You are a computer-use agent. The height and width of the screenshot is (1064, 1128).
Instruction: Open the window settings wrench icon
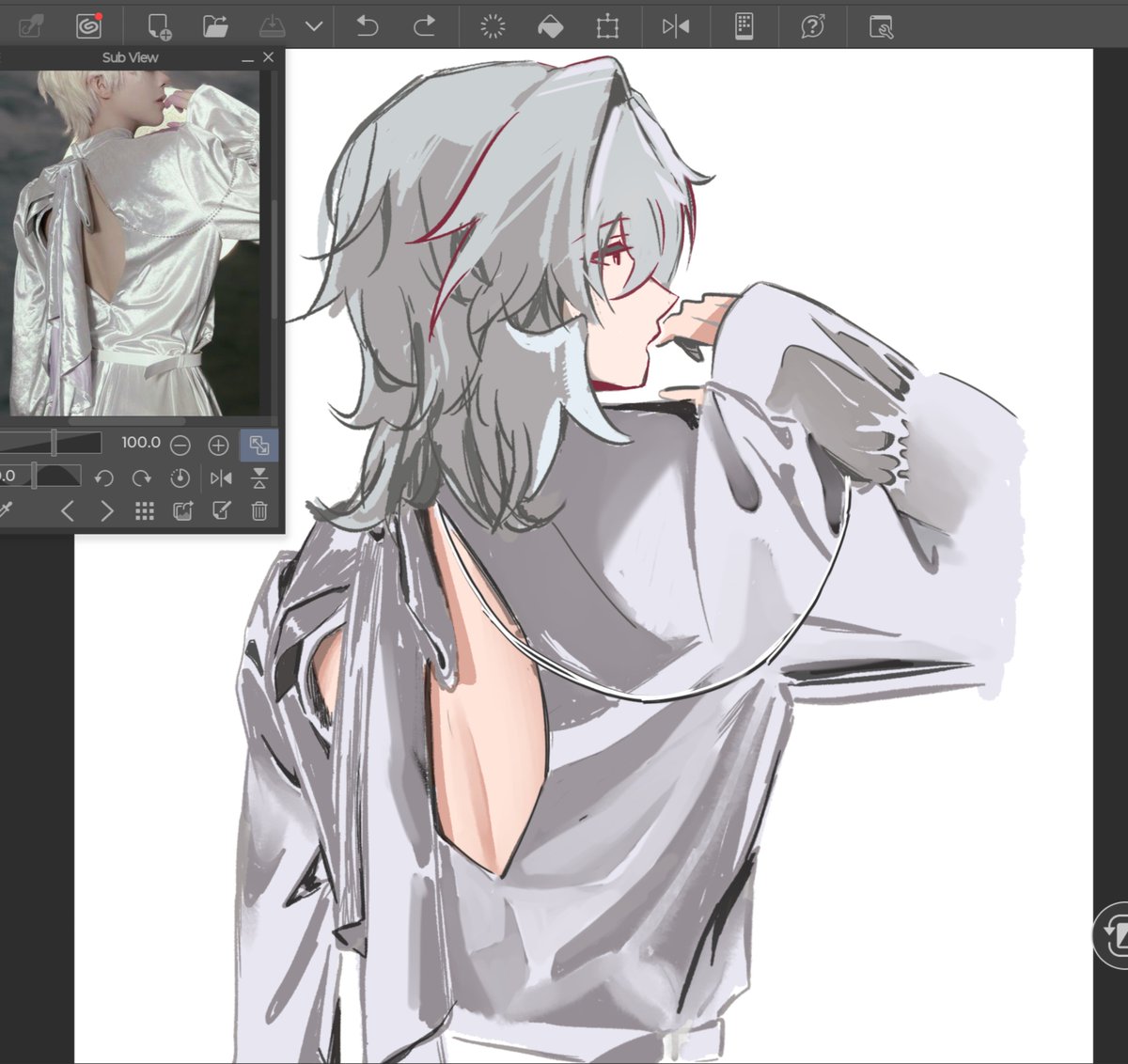click(x=881, y=26)
